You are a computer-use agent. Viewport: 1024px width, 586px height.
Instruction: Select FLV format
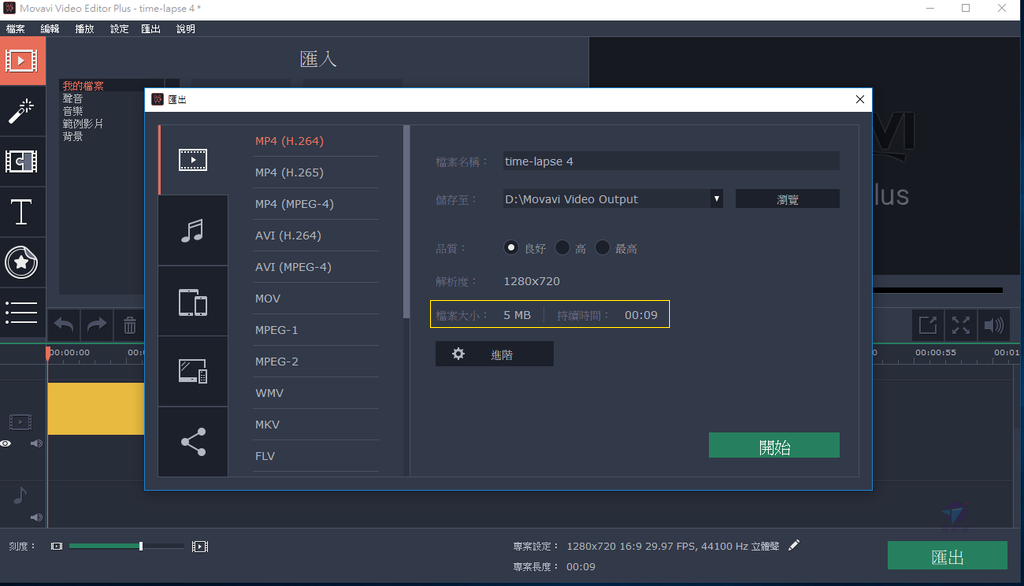coord(264,456)
